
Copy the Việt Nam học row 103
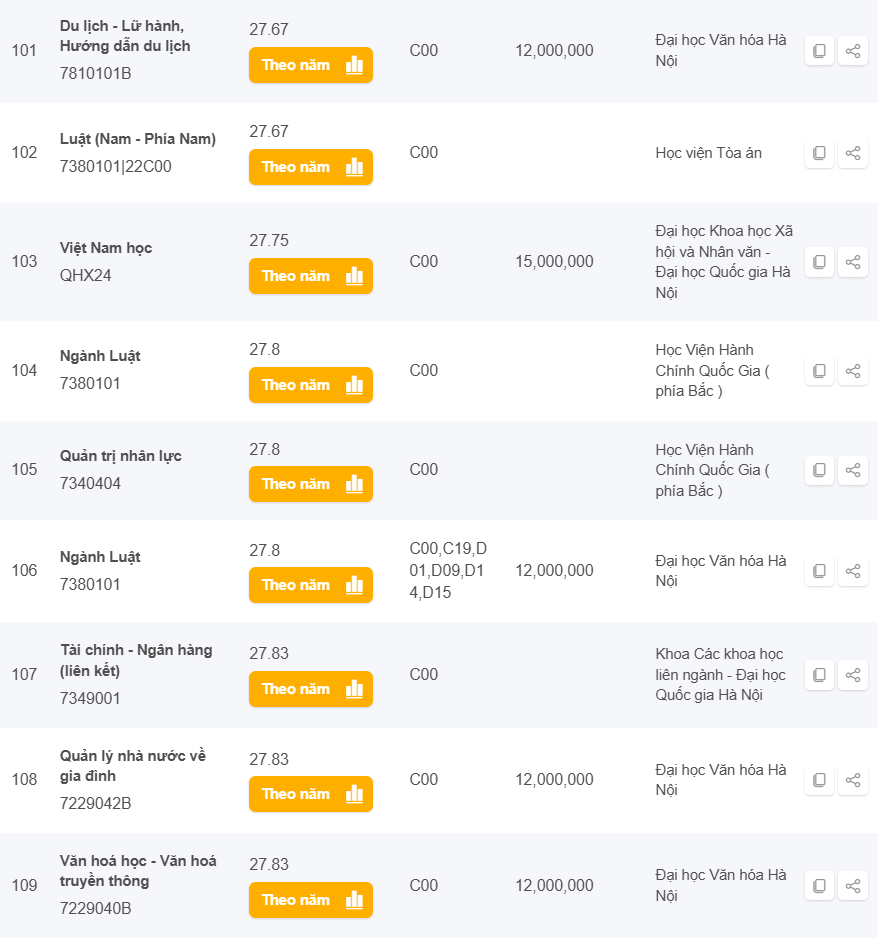coord(819,262)
